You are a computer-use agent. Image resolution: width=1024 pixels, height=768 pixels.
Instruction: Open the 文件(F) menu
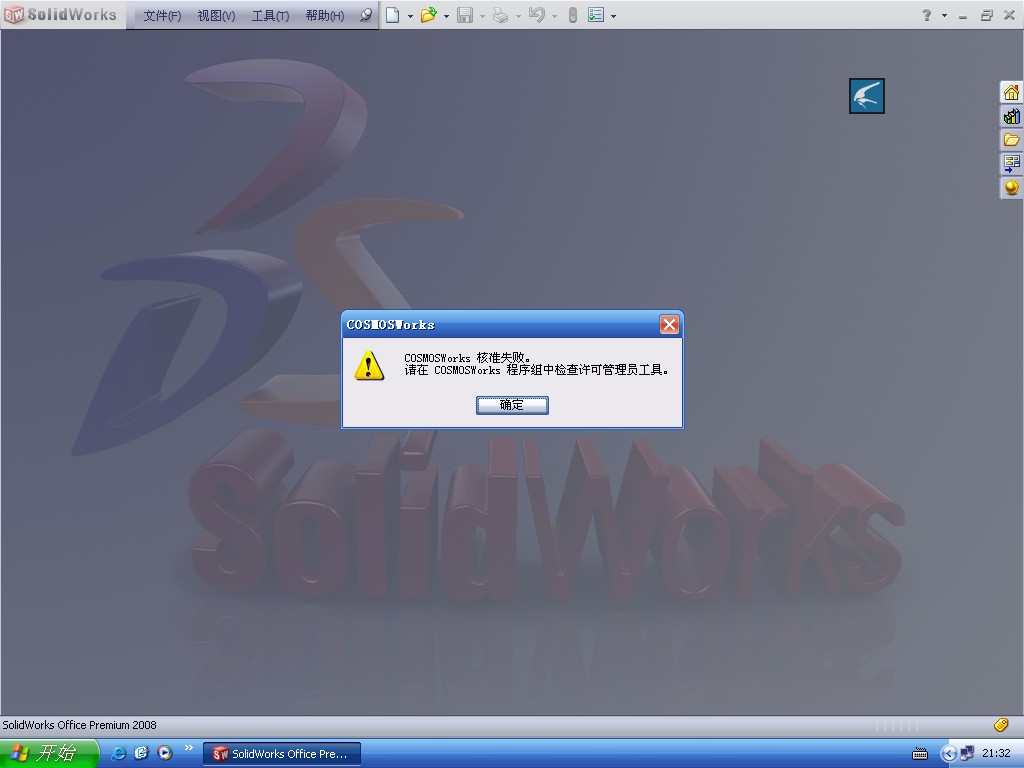point(162,16)
